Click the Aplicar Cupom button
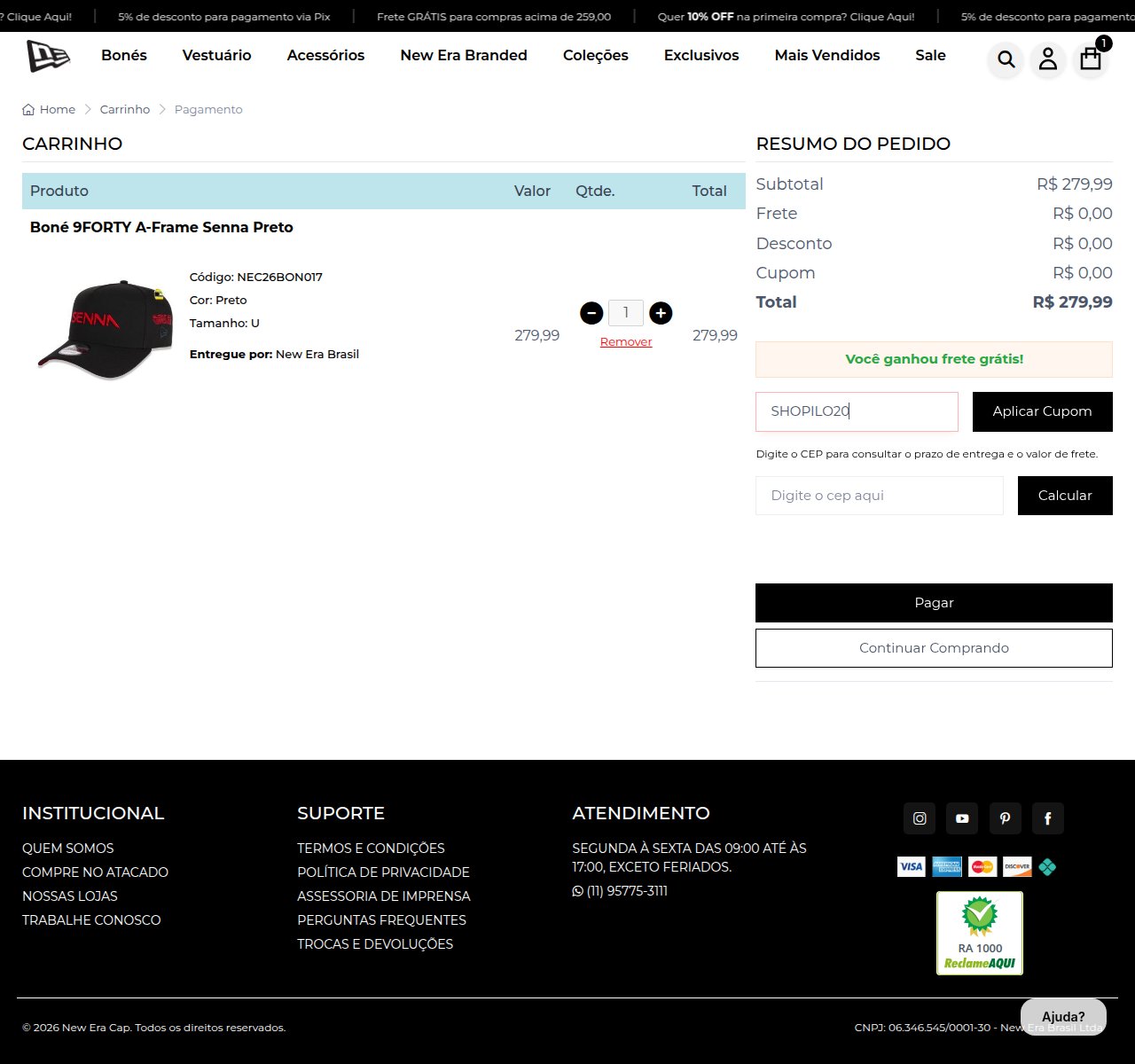Image resolution: width=1135 pixels, height=1064 pixels. coord(1042,411)
